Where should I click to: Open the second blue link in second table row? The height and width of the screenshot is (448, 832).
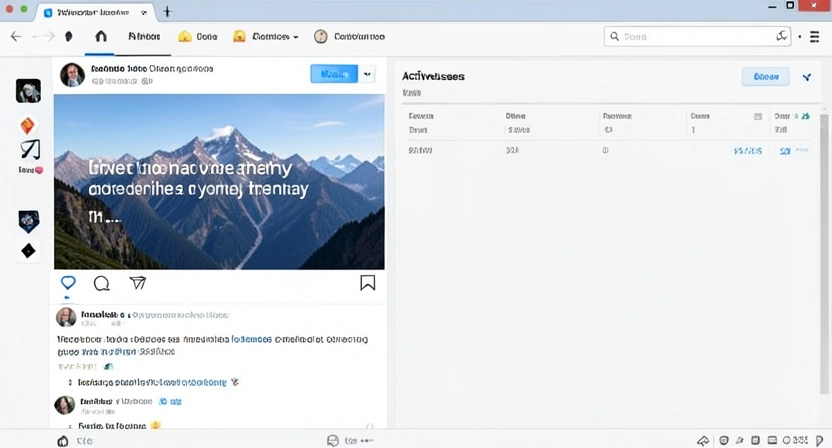(x=785, y=151)
